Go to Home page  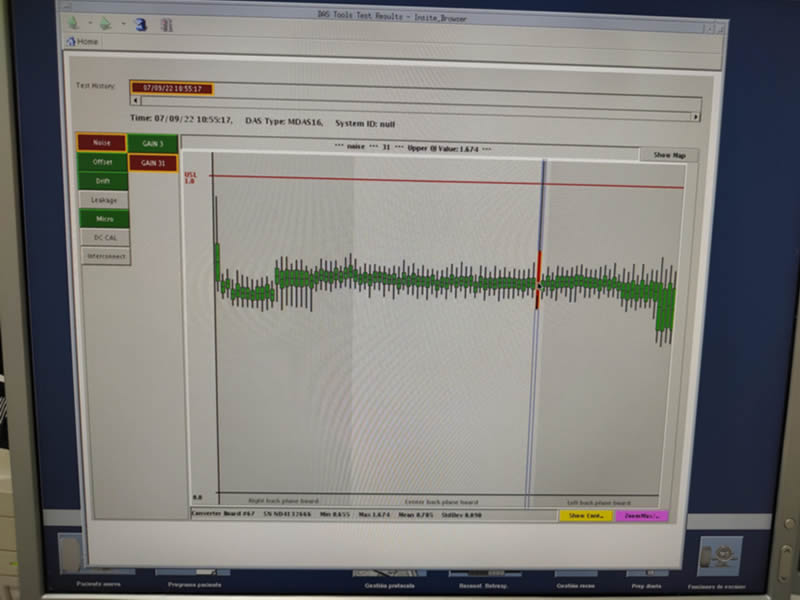point(83,42)
